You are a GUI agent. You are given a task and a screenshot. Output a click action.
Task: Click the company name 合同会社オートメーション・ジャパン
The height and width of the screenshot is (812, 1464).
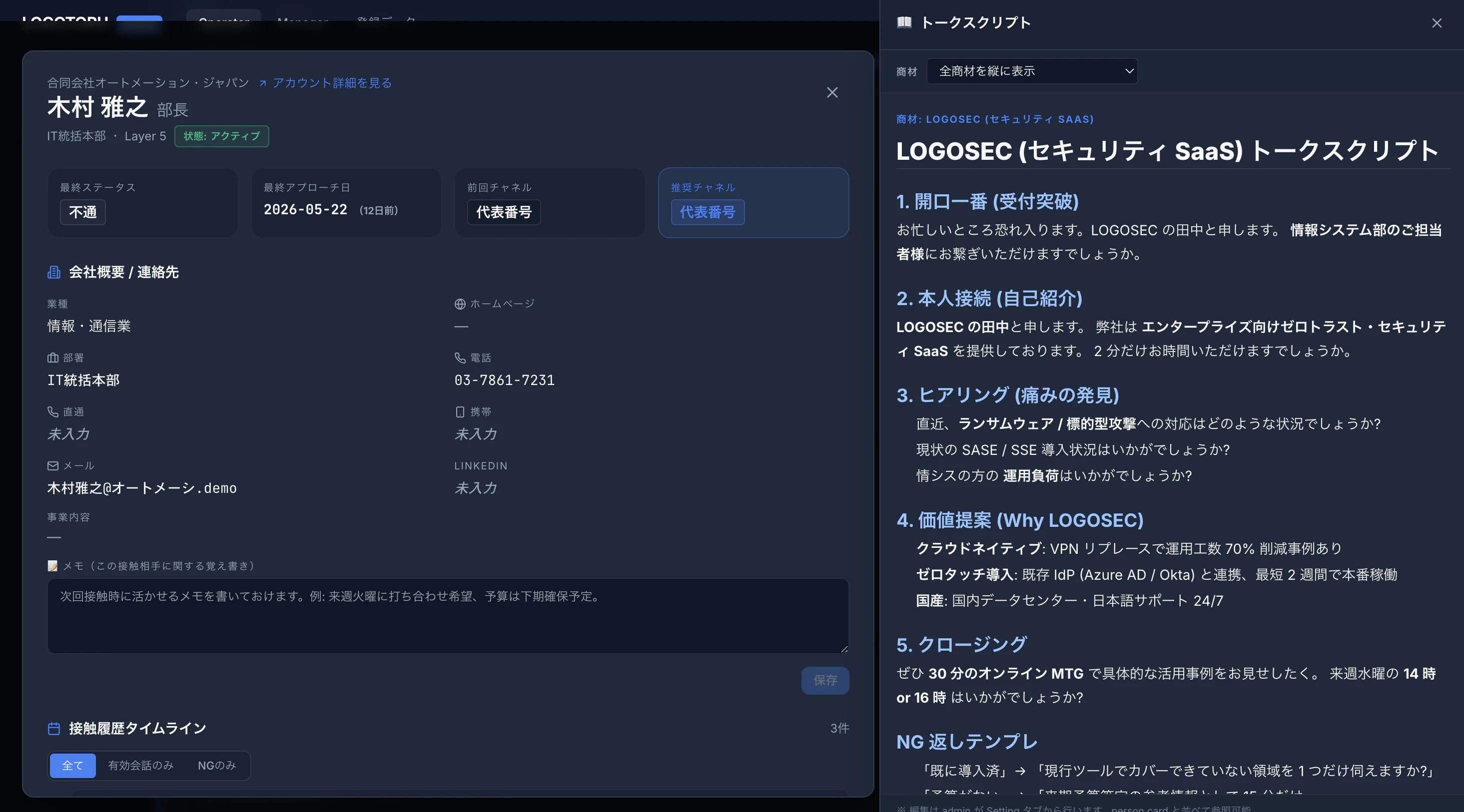148,83
